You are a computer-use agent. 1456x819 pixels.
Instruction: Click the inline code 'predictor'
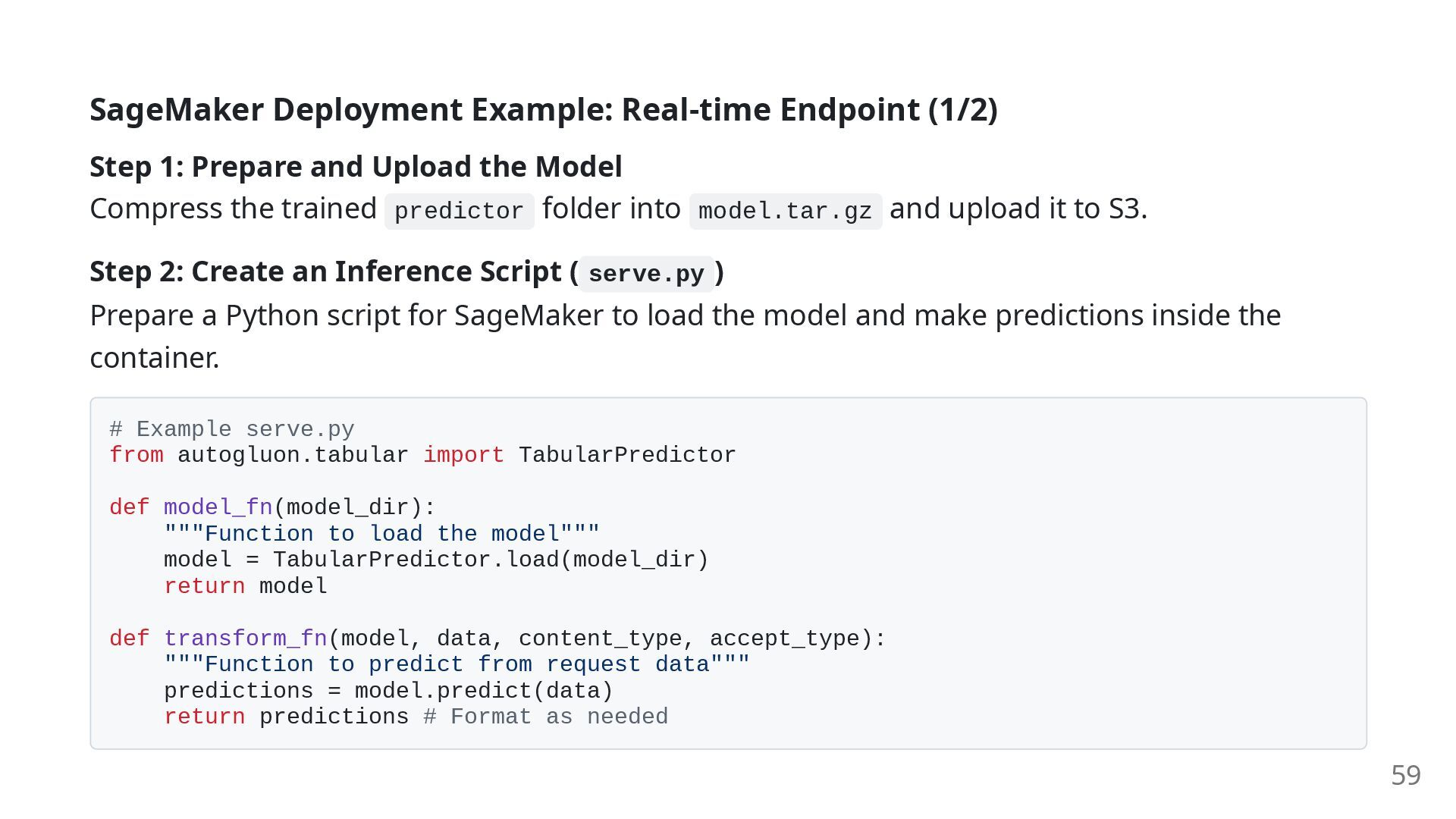[x=459, y=211]
